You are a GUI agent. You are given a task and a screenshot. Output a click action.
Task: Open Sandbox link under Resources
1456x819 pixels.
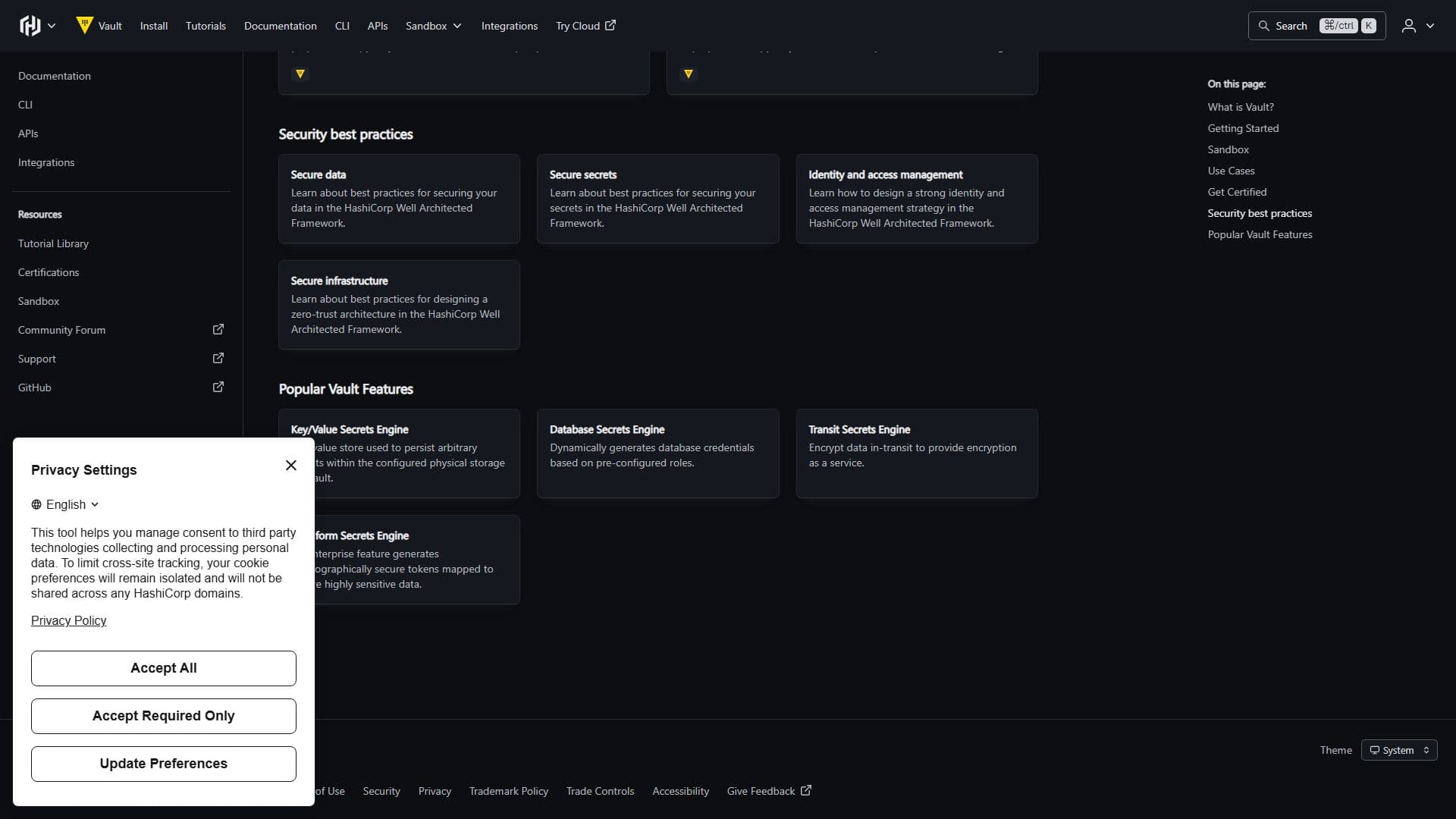(x=39, y=301)
